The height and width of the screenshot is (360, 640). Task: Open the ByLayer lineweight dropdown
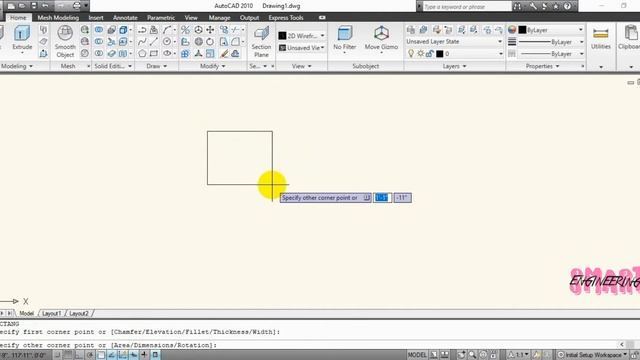[551, 42]
